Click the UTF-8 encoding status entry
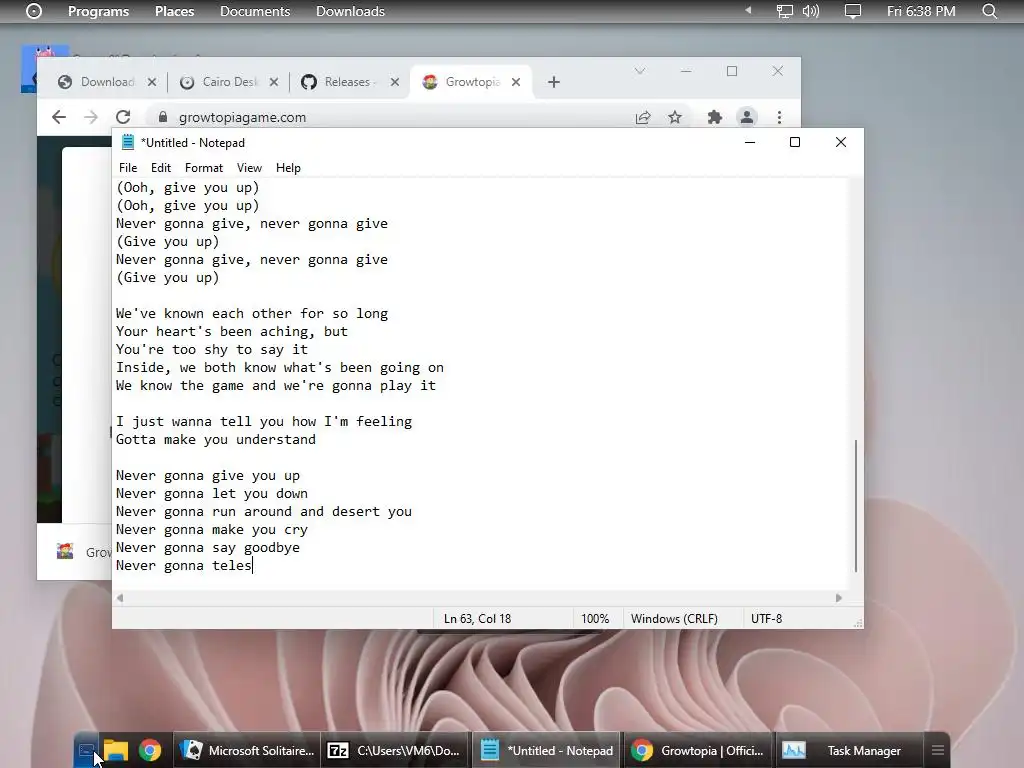1024x768 pixels. pos(766,618)
